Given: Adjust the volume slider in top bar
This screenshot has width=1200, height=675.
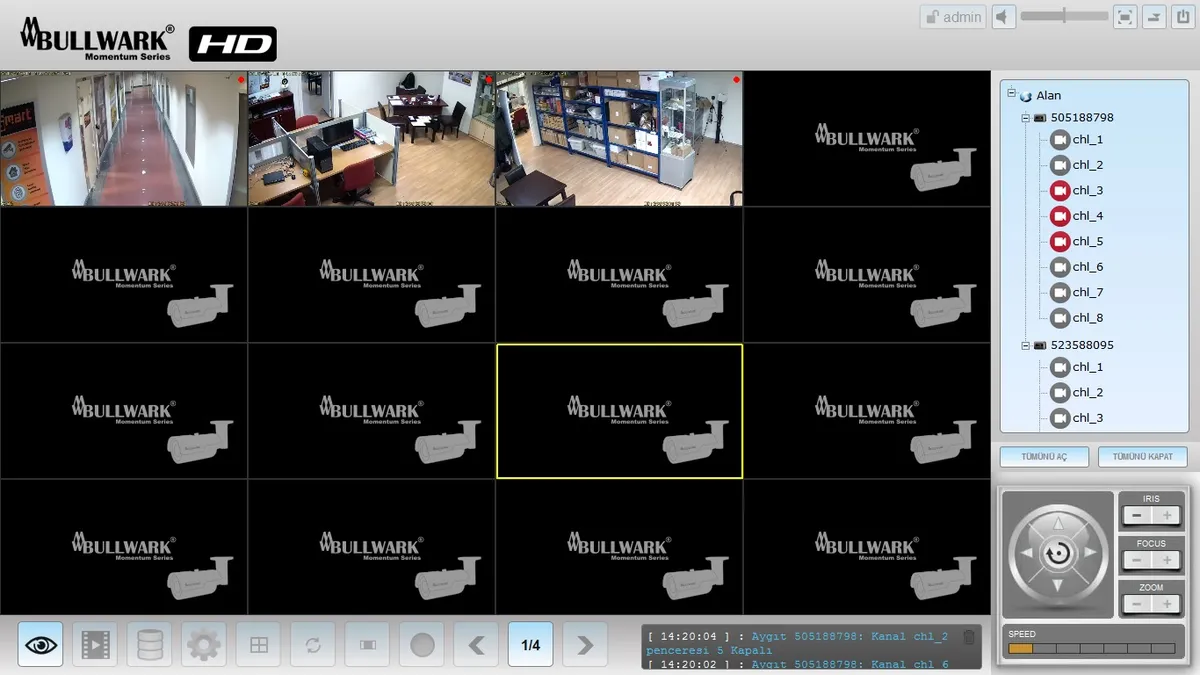Looking at the screenshot, I should pos(1064,16).
